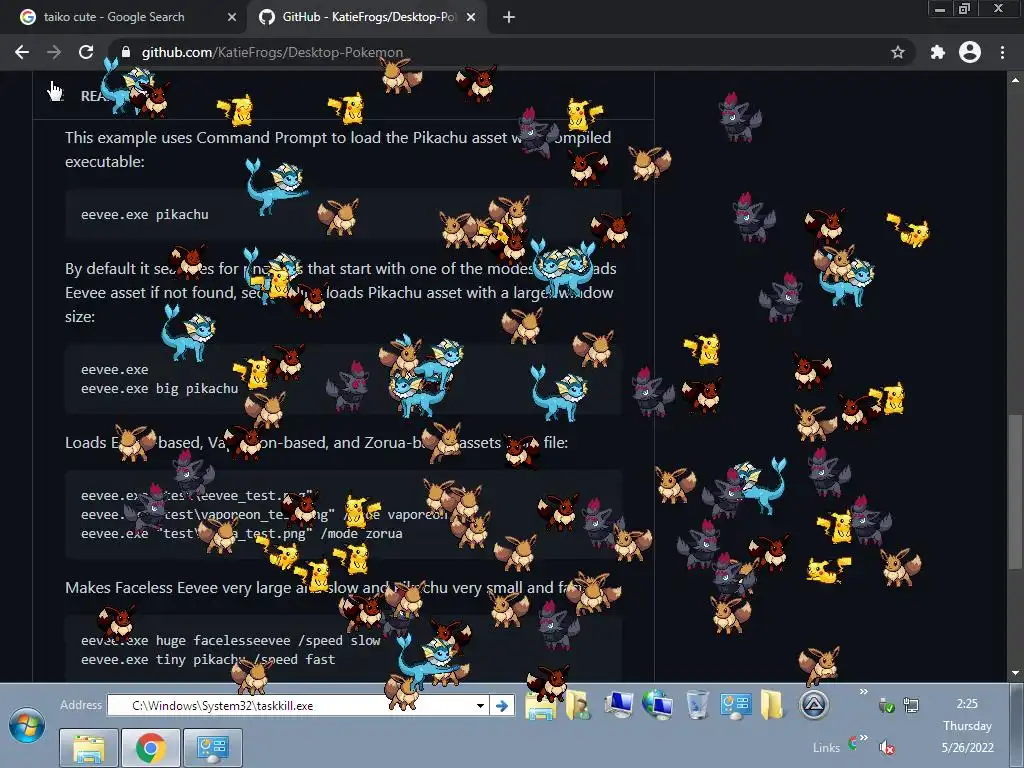Image resolution: width=1024 pixels, height=768 pixels.
Task: Open the network status tray icon
Action: [x=910, y=706]
